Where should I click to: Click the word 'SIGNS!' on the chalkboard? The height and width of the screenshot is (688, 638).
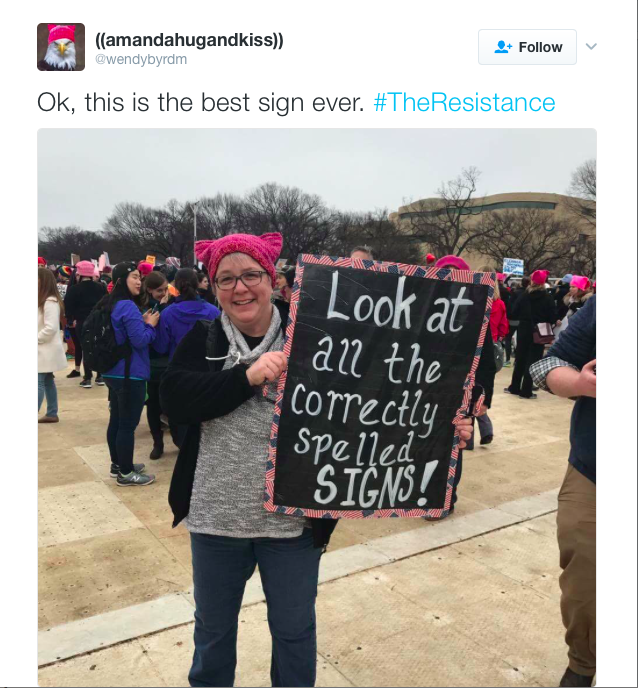click(x=375, y=484)
